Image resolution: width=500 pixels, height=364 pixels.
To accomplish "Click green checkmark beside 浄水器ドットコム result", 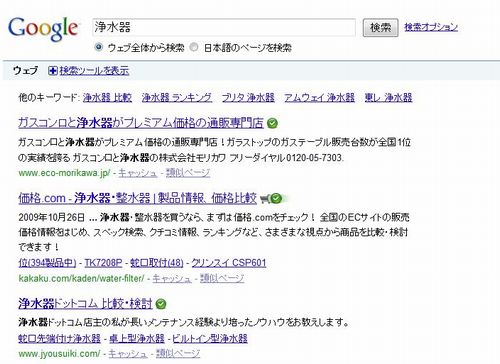I will (161, 304).
